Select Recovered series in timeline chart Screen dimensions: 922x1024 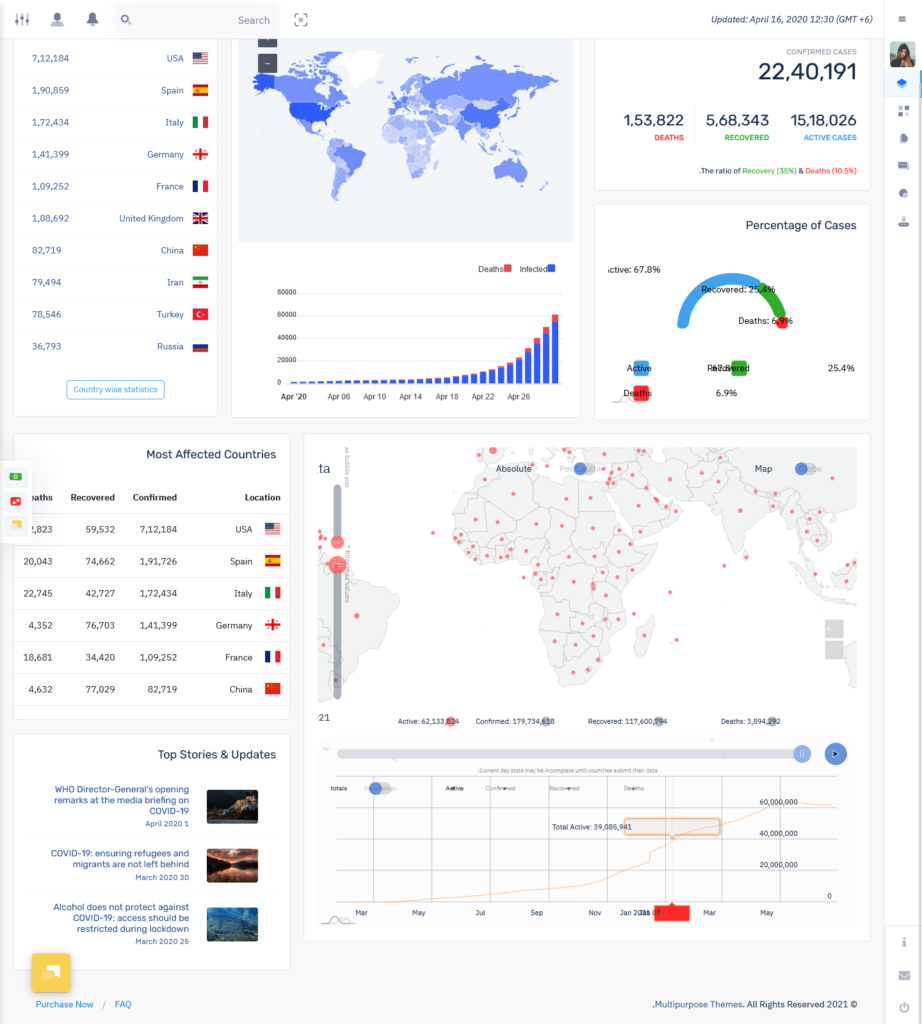(564, 788)
